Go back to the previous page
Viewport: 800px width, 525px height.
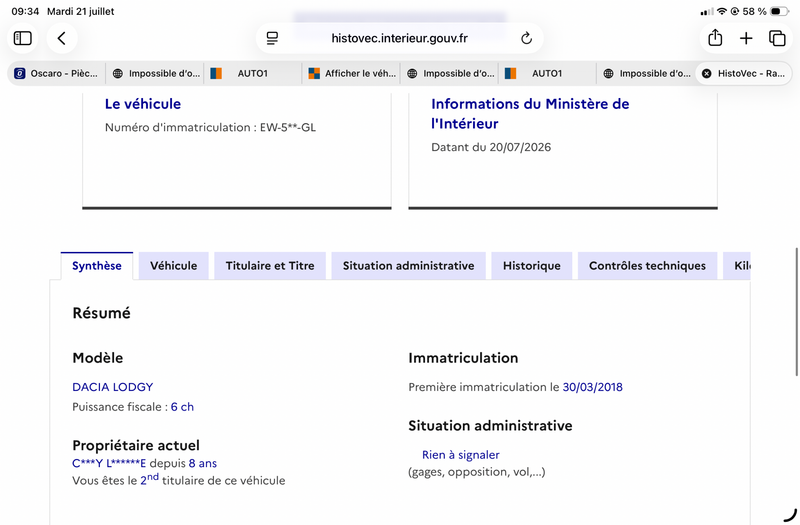[62, 38]
